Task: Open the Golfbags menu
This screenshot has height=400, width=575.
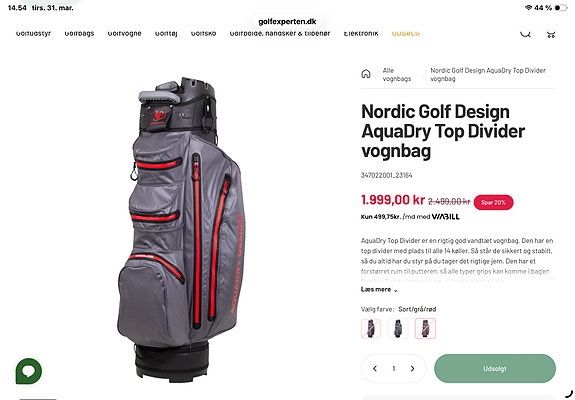Action: pyautogui.click(x=79, y=33)
